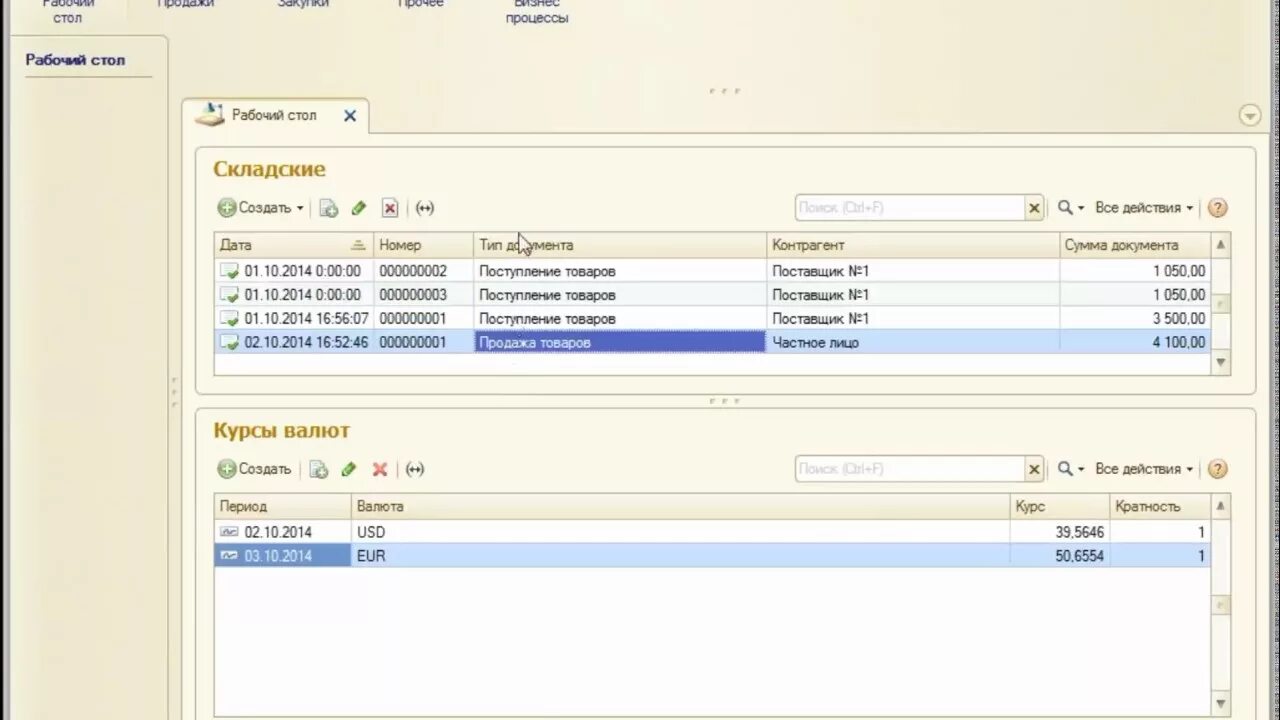Image resolution: width=1280 pixels, height=720 pixels.
Task: Select document icon of row 000000003
Action: [229, 295]
